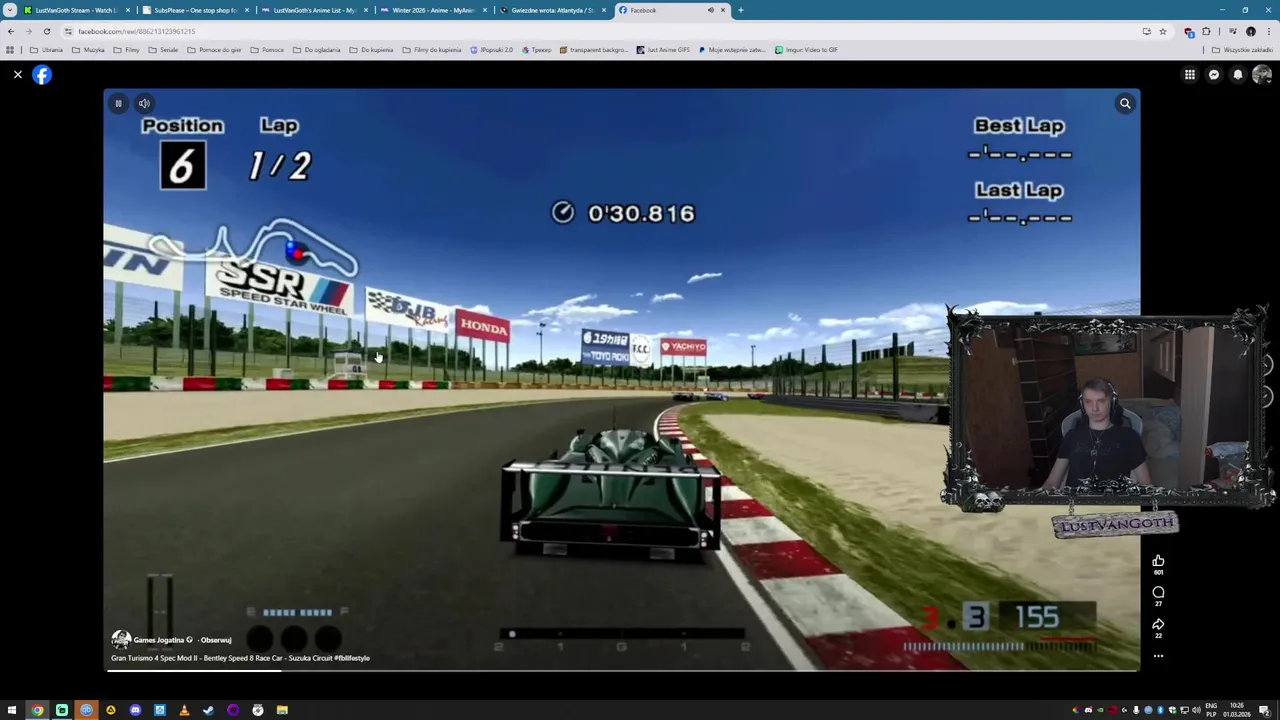Open Steam from the taskbar

[208, 710]
